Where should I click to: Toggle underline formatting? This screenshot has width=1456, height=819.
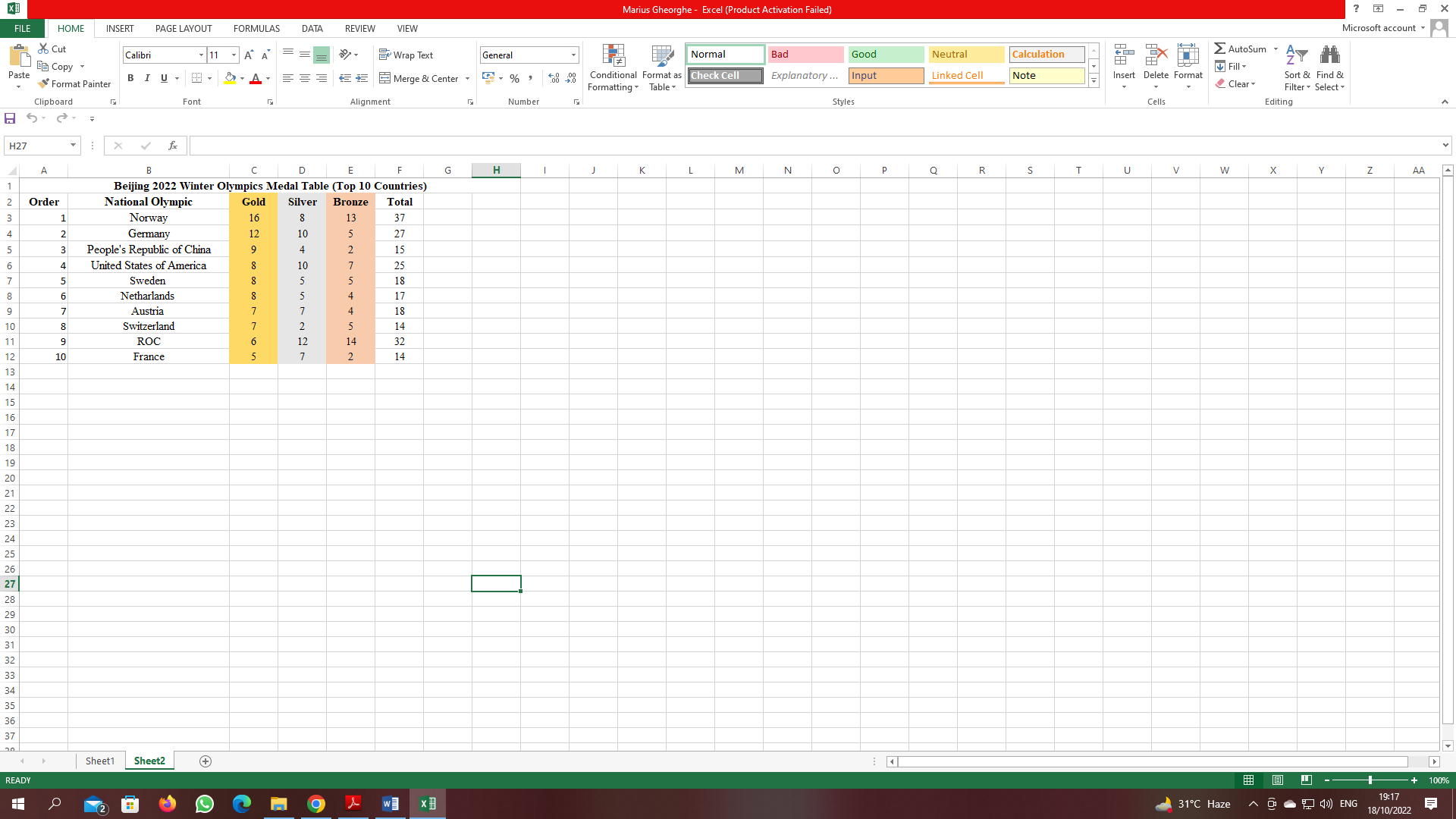tap(162, 78)
